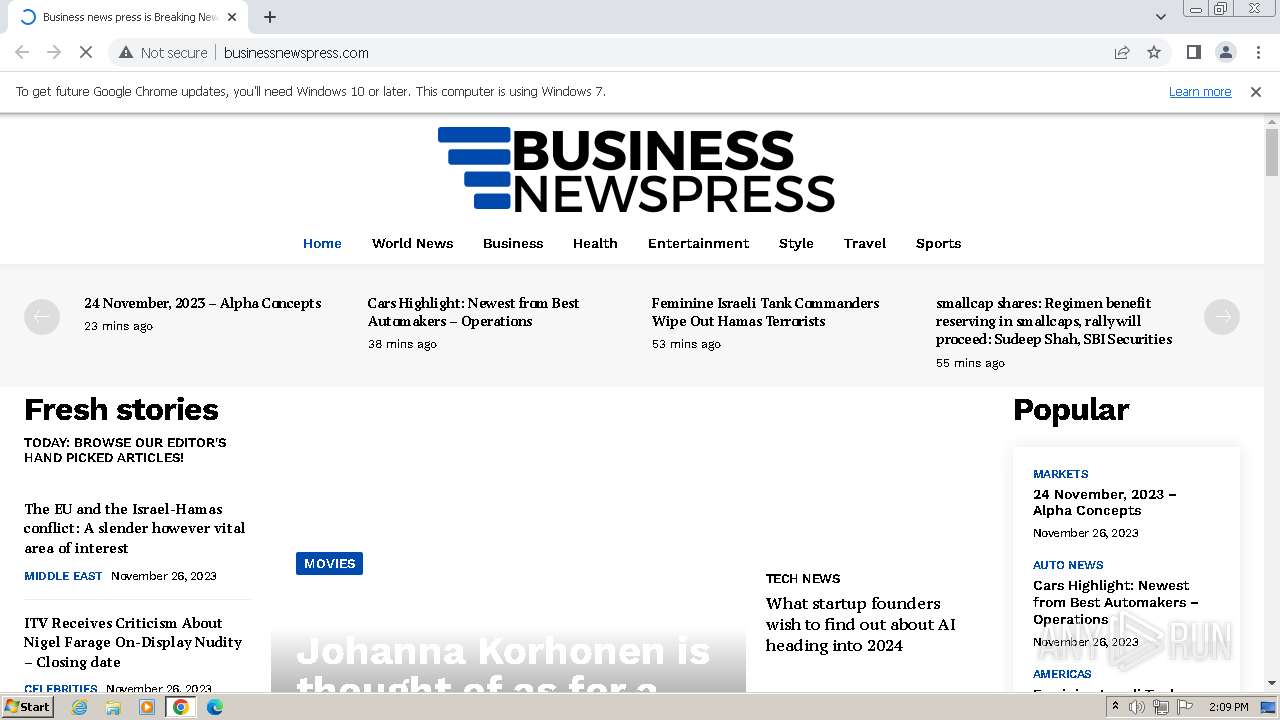This screenshot has width=1280, height=720.
Task: Click the AMERICAS label in Popular
Action: [1062, 674]
